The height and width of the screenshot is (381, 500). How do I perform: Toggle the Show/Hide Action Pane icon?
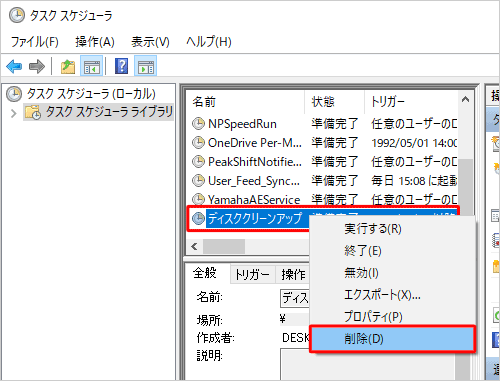point(146,67)
